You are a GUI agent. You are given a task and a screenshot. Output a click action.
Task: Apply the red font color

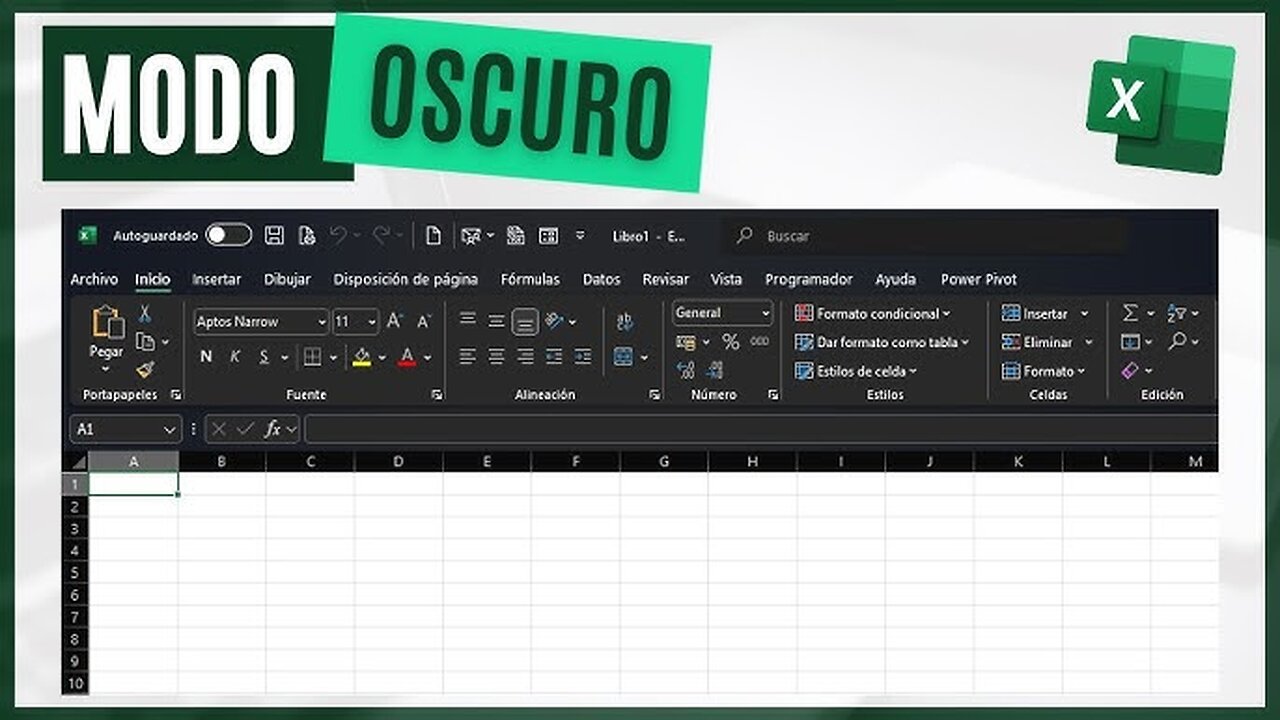[407, 357]
